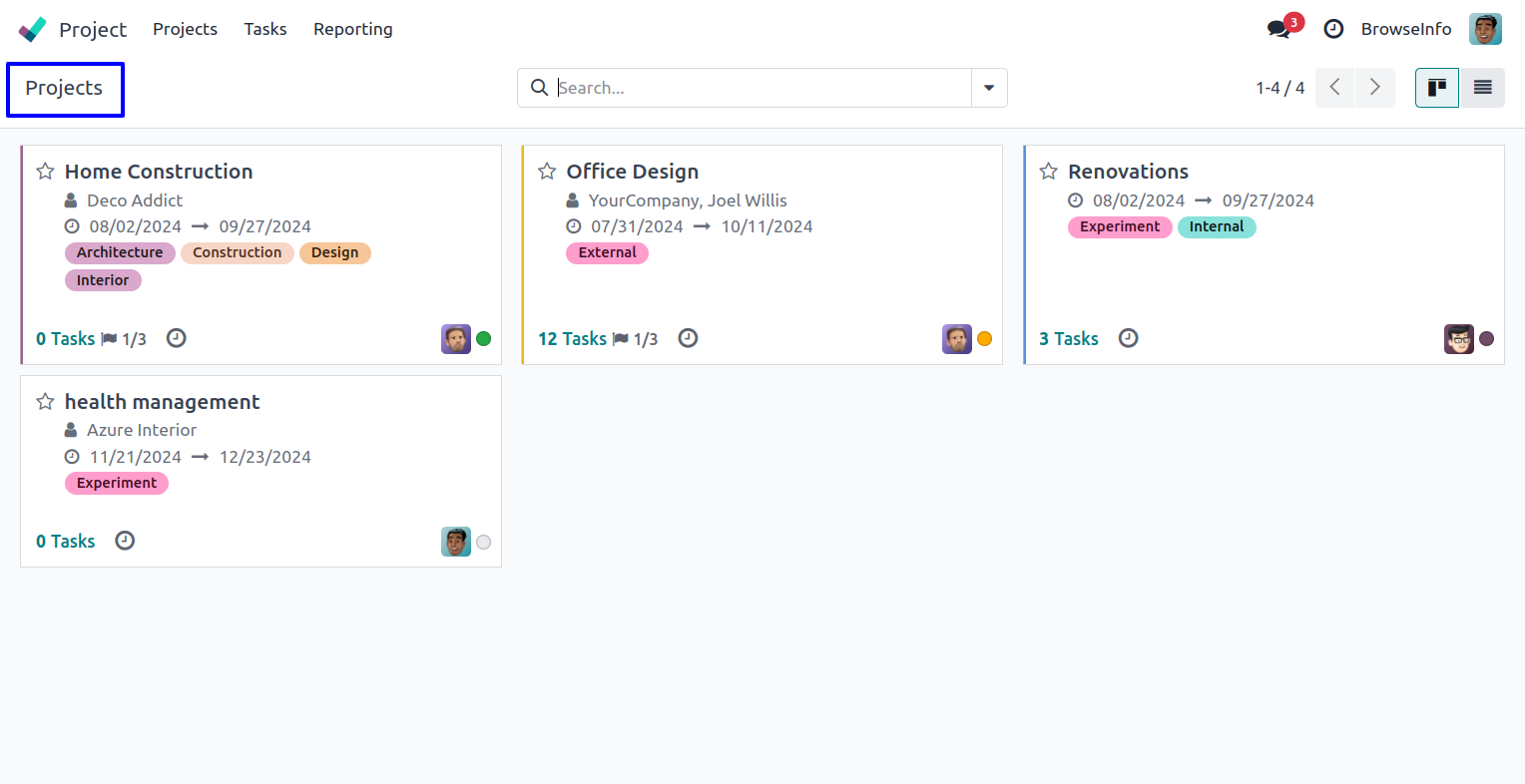Open the Reporting menu
The width and height of the screenshot is (1525, 784).
[x=353, y=29]
